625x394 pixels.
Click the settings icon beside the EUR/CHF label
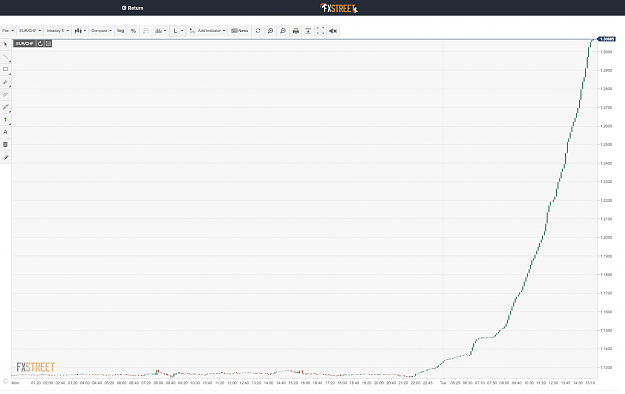[48, 43]
